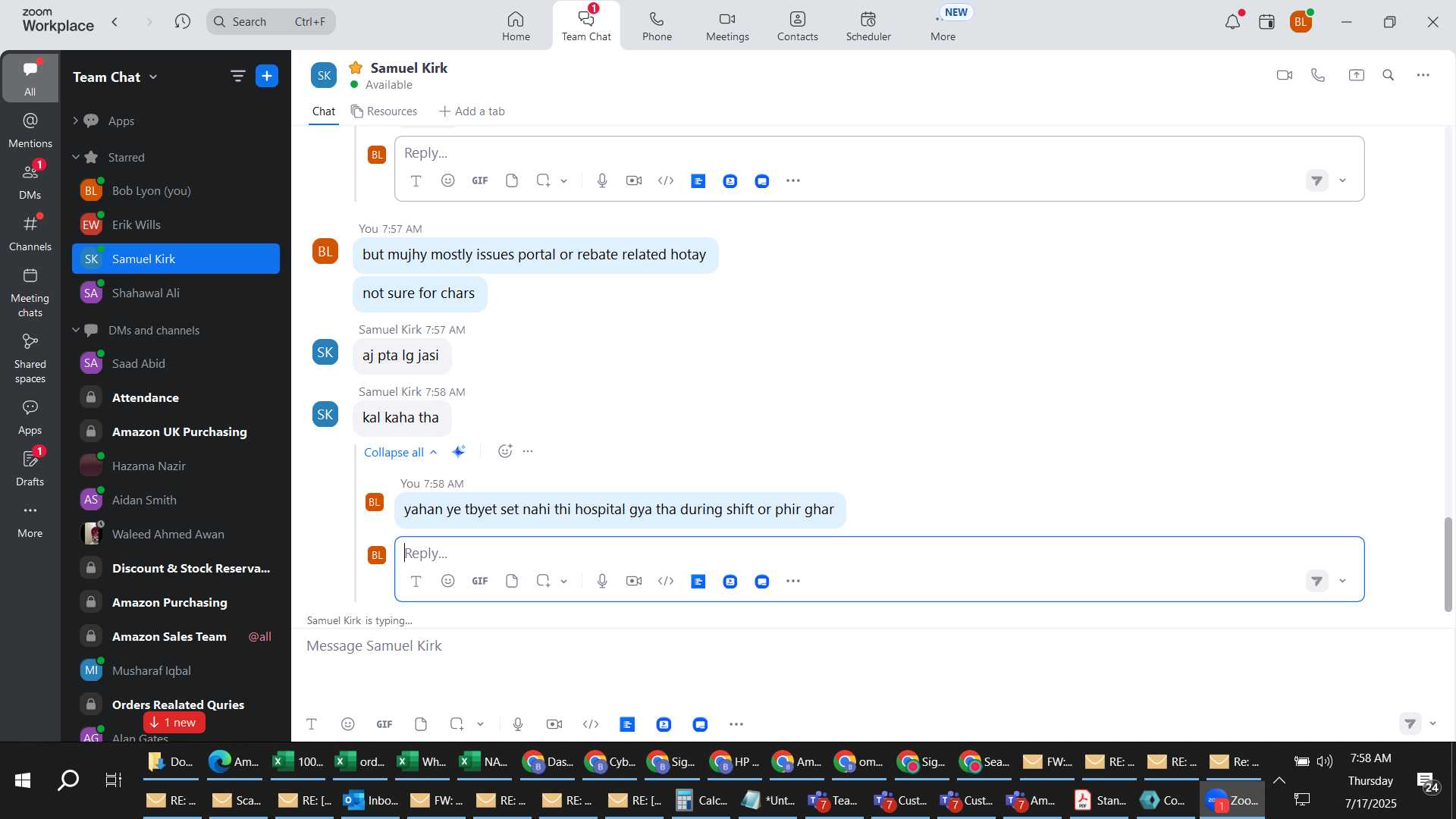Open Apps in left sidebar
Viewport: 1456px width, 819px height.
[x=30, y=416]
